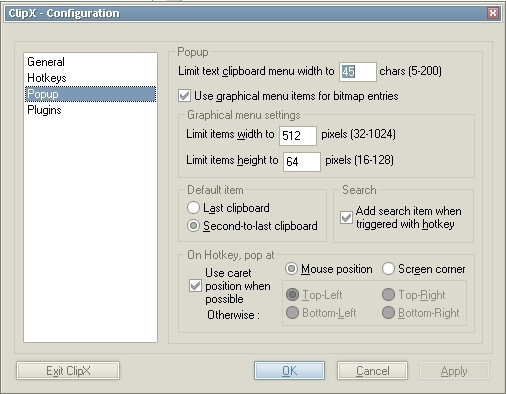This screenshot has height=394, width=506.
Task: Close the ClipX Configuration window
Action: pyautogui.click(x=493, y=13)
